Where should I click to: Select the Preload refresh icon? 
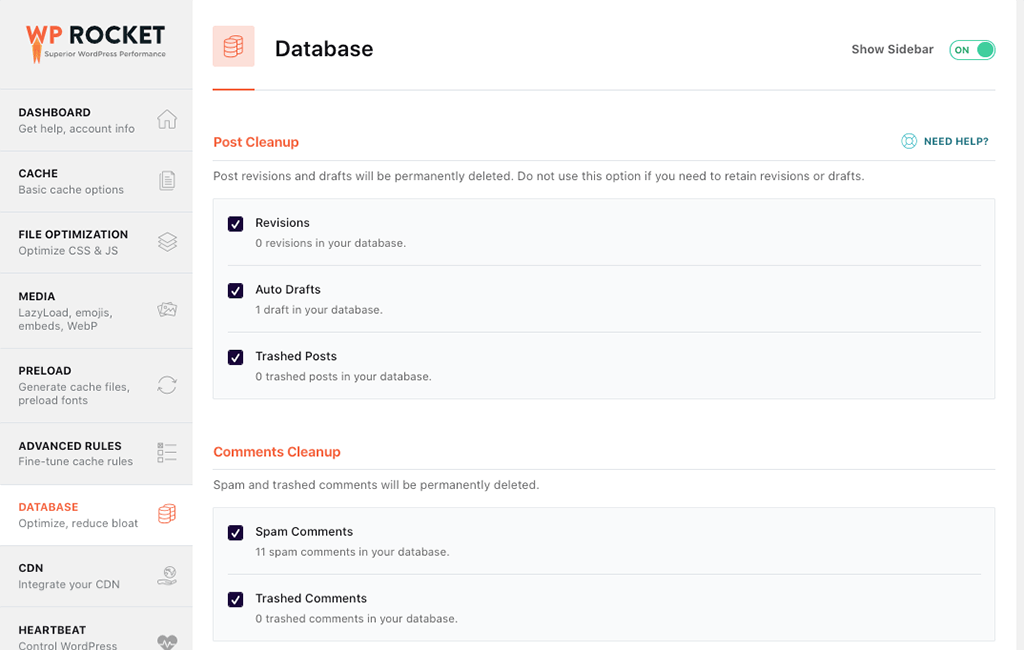tap(167, 384)
